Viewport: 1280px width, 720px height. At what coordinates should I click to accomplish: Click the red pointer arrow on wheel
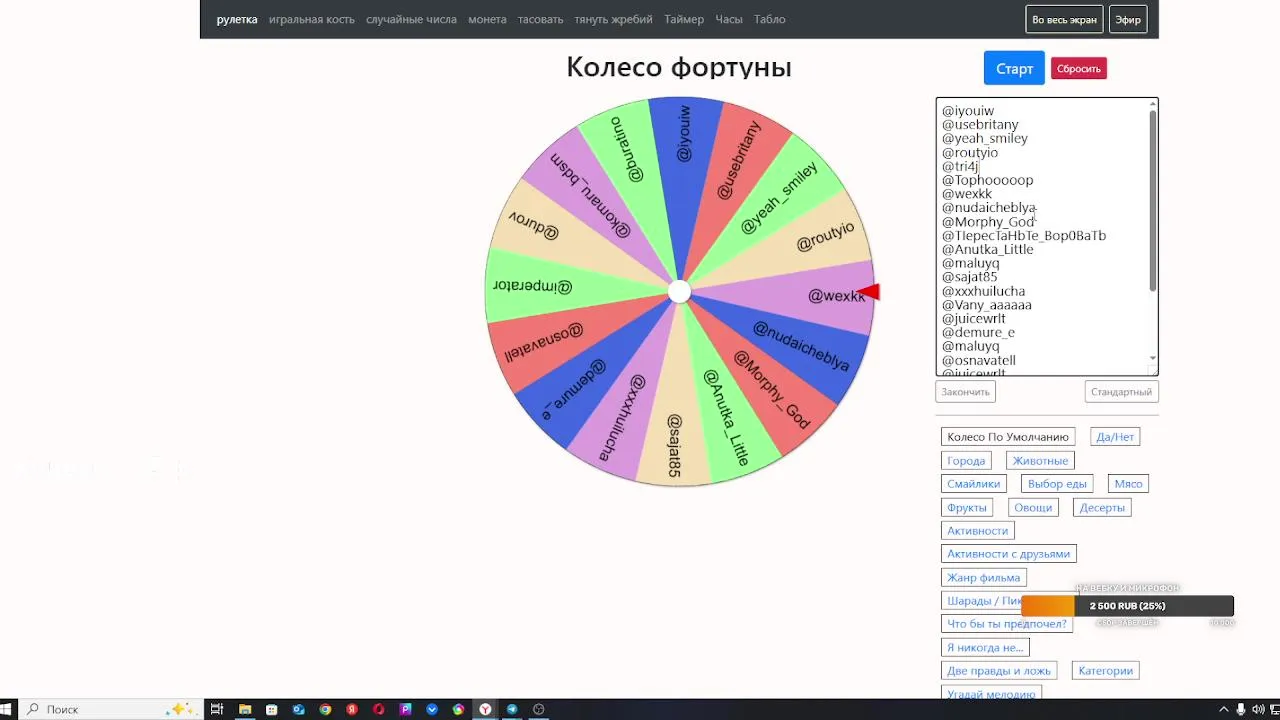pos(868,292)
